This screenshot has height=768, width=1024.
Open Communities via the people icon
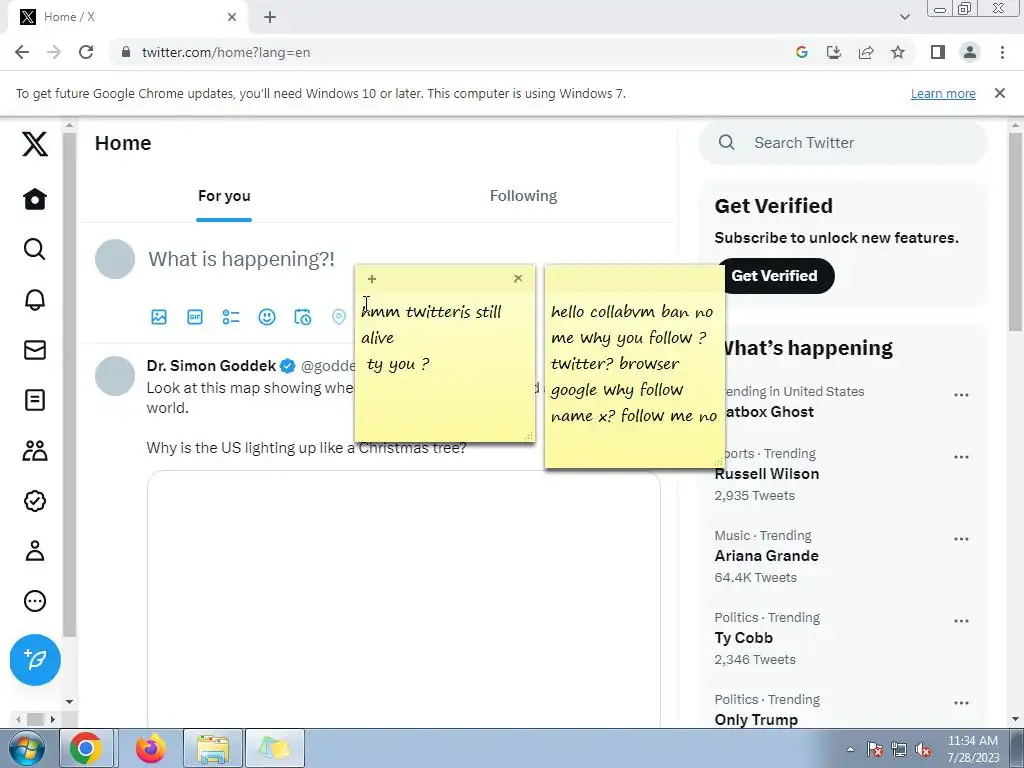[x=35, y=451]
